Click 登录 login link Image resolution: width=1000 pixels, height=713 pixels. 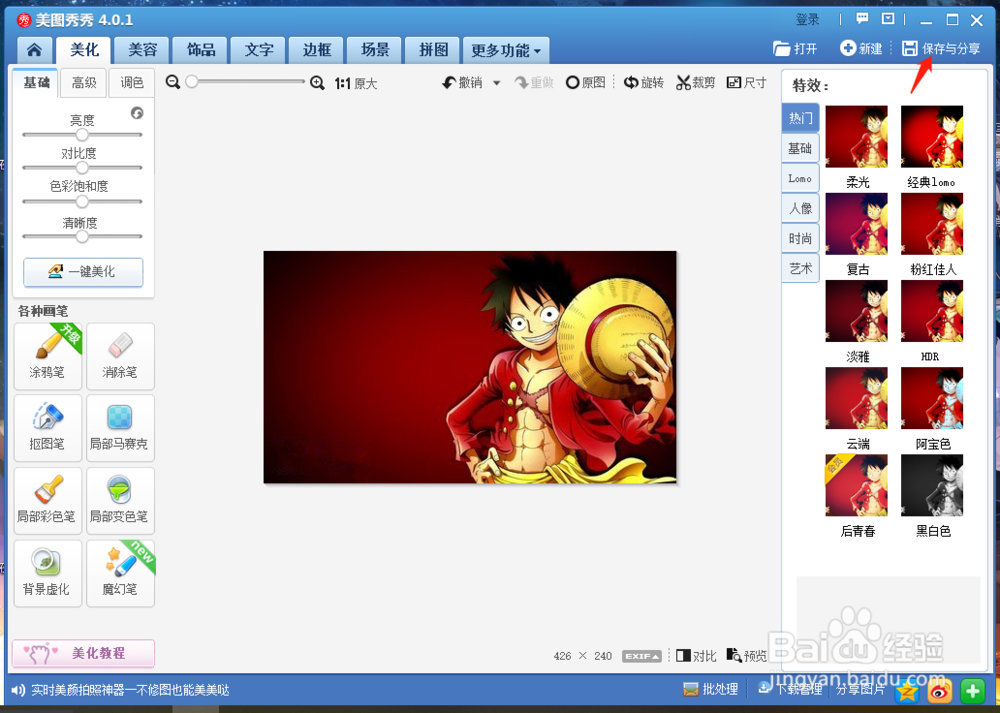coord(807,20)
